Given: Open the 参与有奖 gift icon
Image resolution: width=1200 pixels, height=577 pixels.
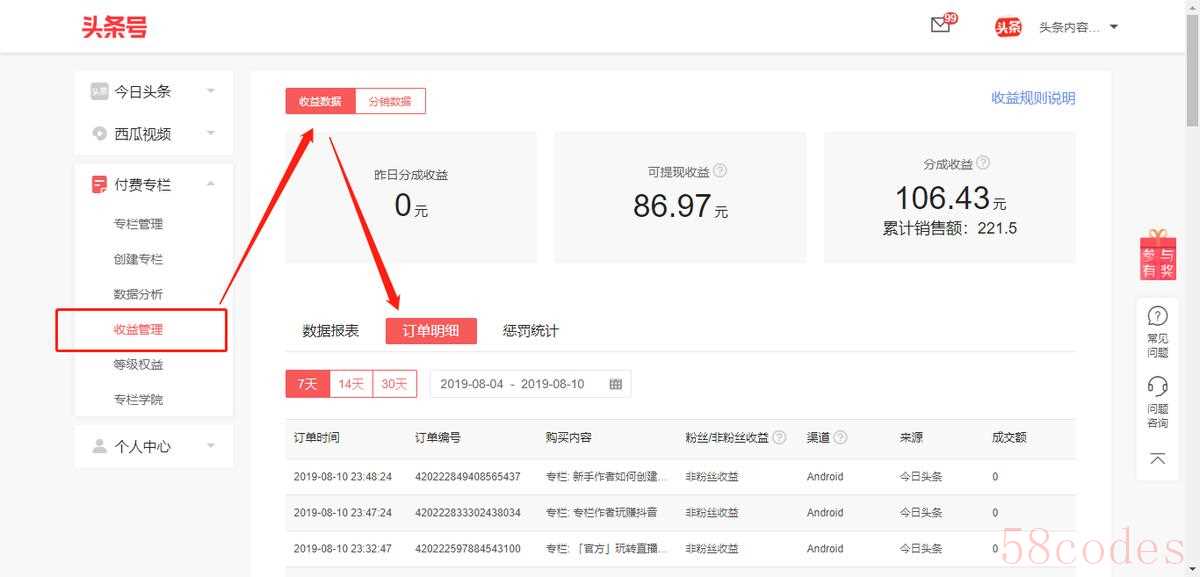Looking at the screenshot, I should [1157, 255].
